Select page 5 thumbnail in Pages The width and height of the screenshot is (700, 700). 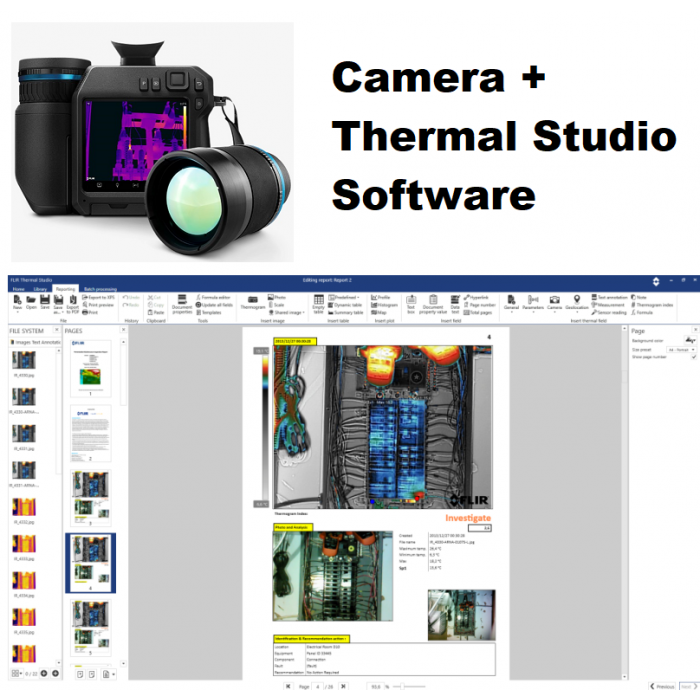[x=91, y=628]
